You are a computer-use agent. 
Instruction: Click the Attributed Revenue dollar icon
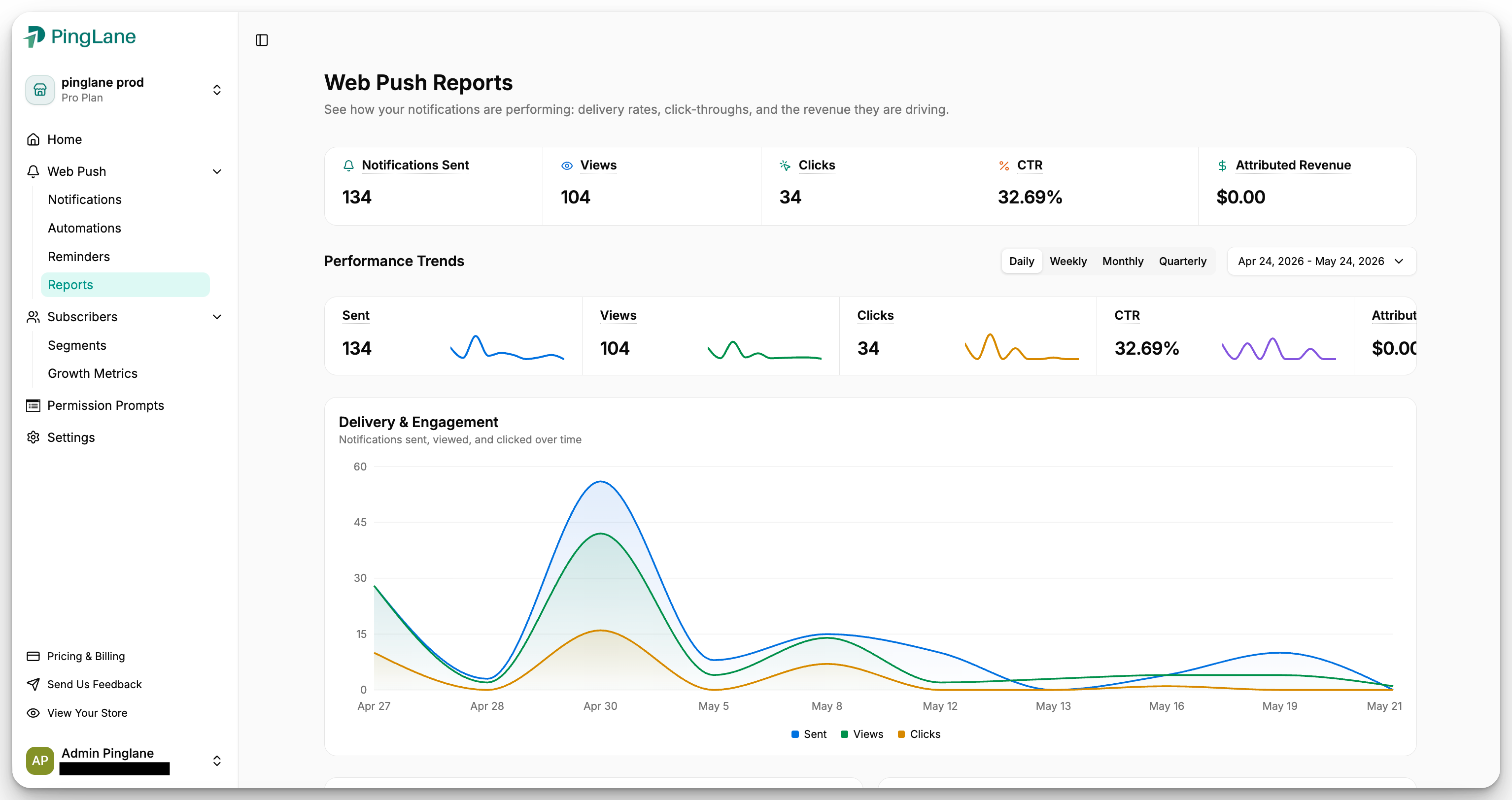(x=1223, y=166)
